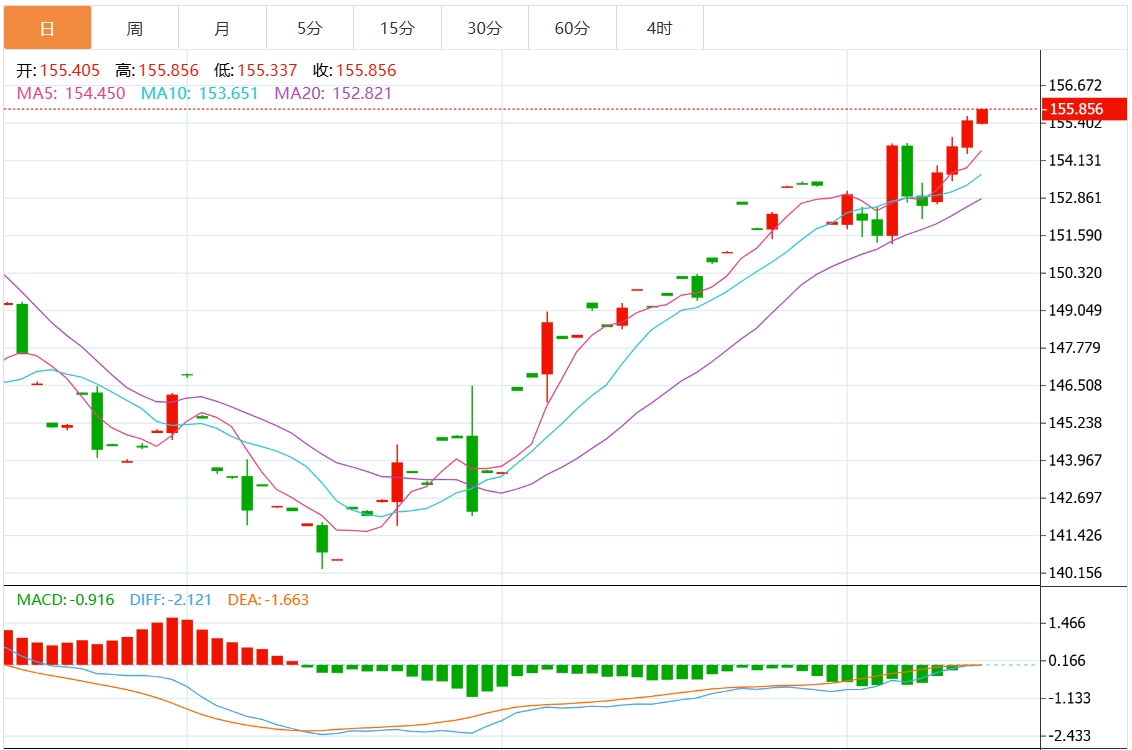1132x750 pixels.
Task: Select the MA10 153.651 indicator label
Action: (199, 93)
